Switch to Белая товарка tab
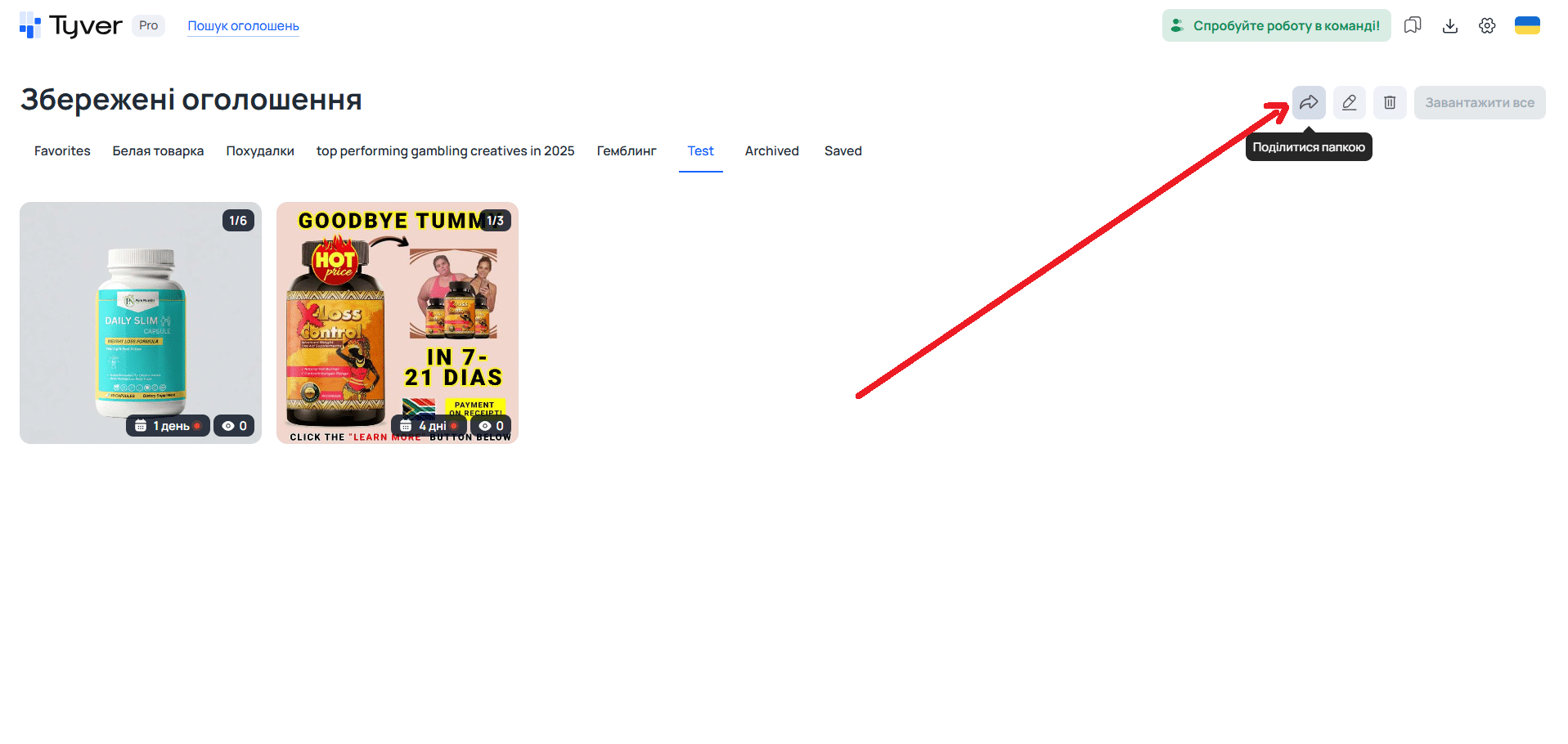 point(158,150)
